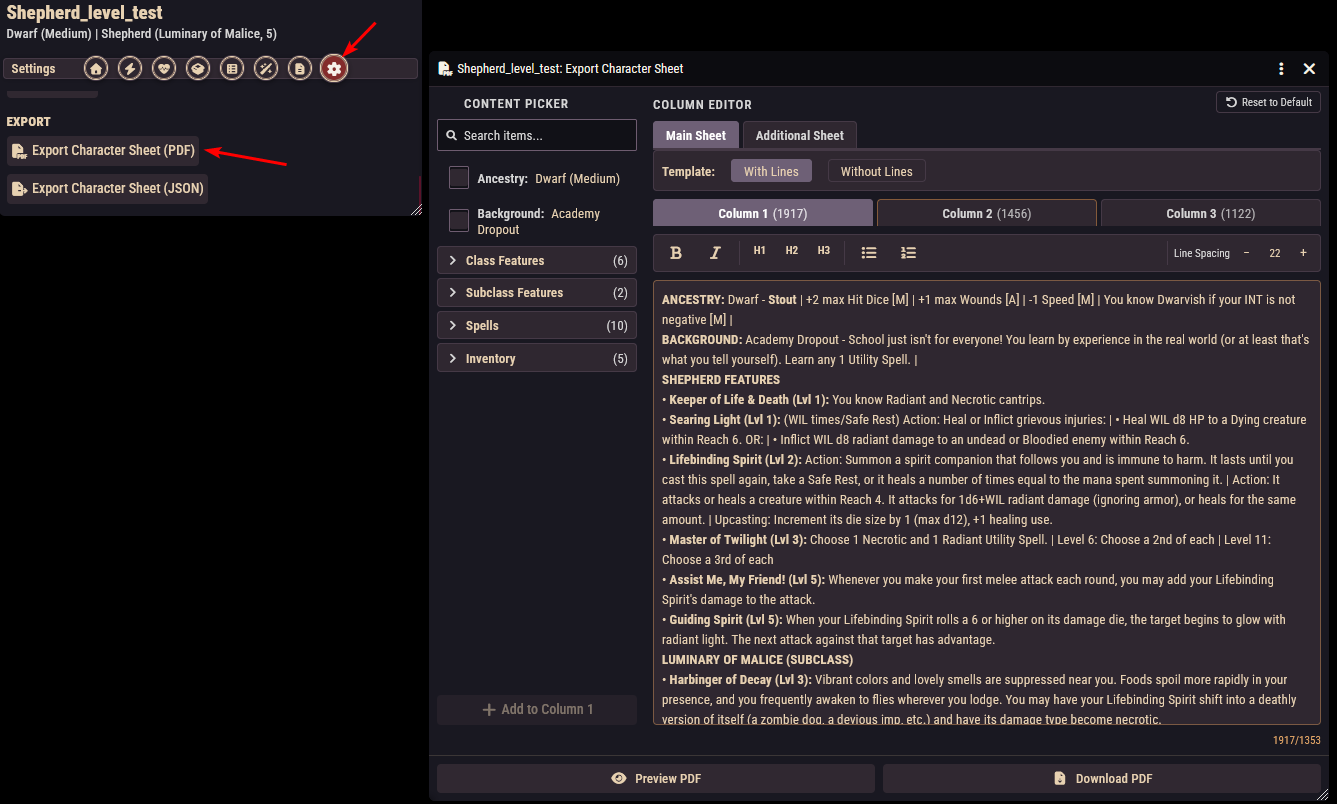Select Column 1 (1917) tab
The image size is (1337, 804).
763,213
